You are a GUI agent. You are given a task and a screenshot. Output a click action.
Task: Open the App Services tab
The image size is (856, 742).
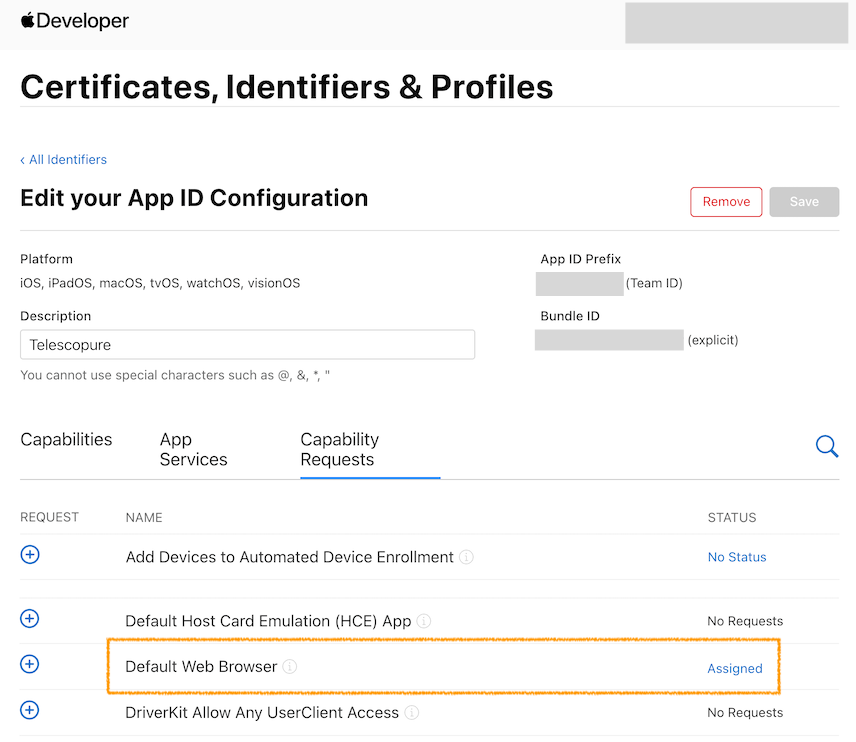[193, 450]
